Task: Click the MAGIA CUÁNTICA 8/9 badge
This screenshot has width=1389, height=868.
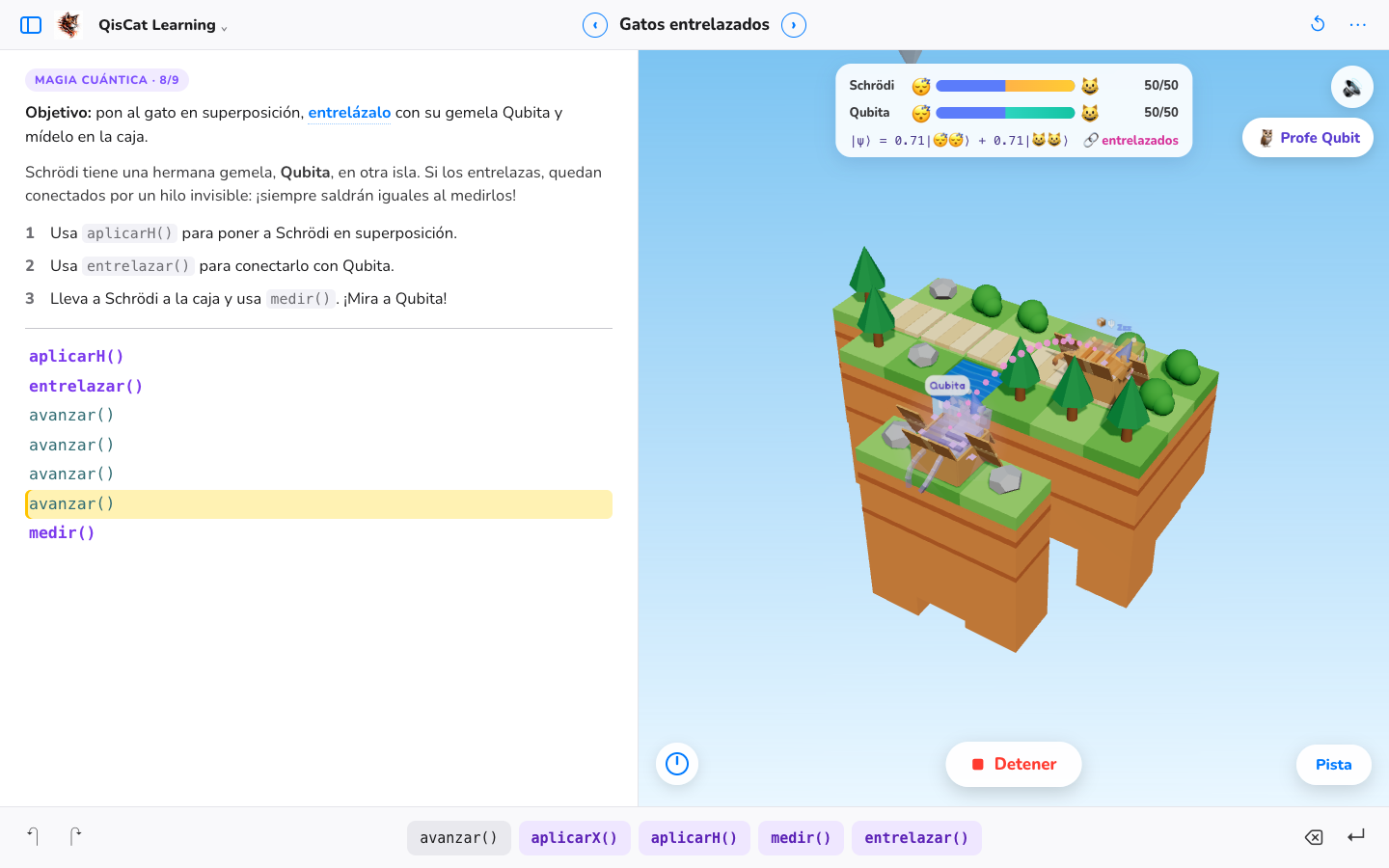Action: pos(107,80)
